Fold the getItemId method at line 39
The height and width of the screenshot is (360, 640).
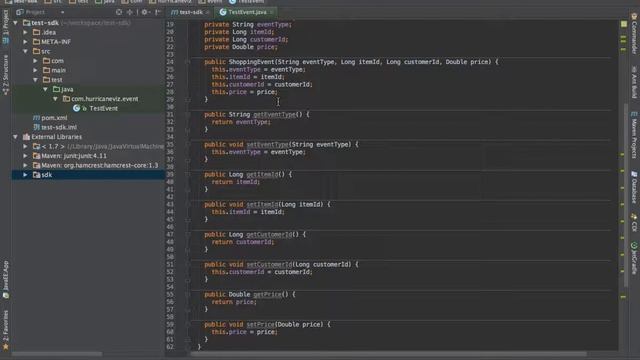coord(188,174)
